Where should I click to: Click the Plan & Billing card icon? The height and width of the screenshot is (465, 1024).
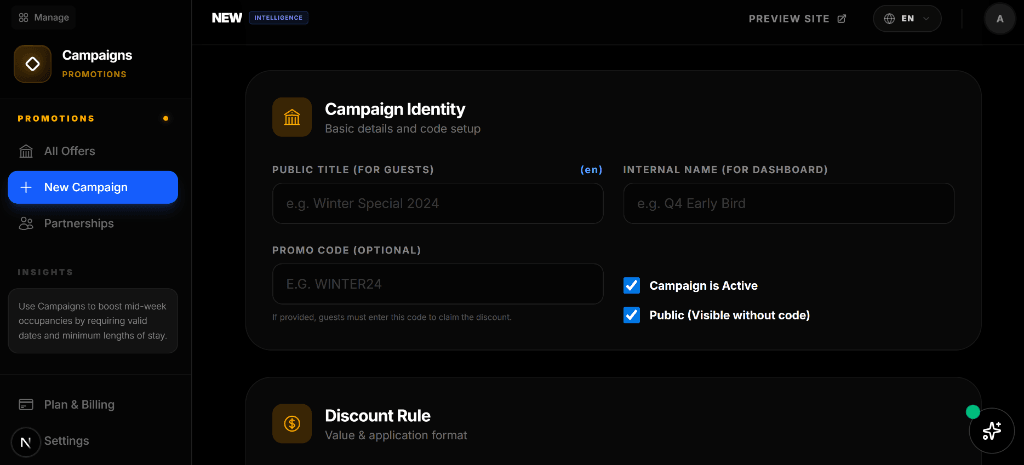pos(26,405)
